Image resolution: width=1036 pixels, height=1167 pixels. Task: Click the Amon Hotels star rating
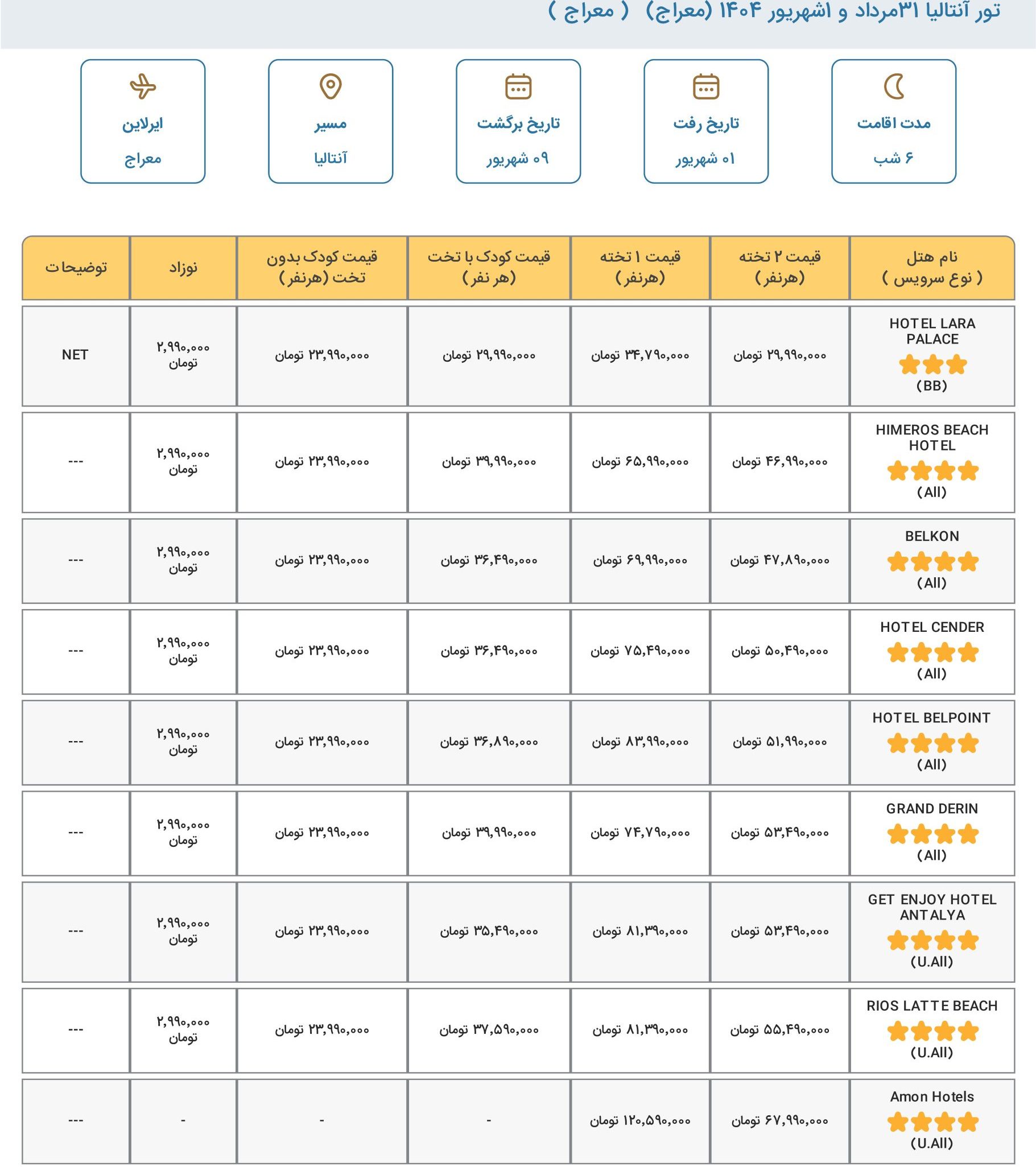[932, 1123]
